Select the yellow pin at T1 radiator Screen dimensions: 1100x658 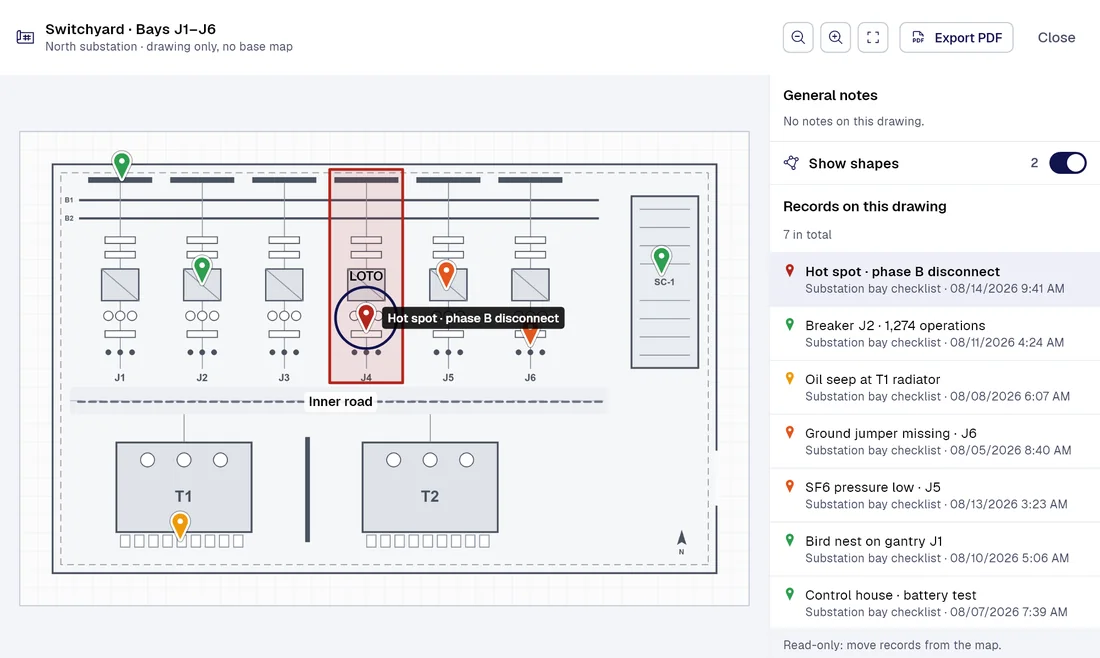pyautogui.click(x=180, y=526)
